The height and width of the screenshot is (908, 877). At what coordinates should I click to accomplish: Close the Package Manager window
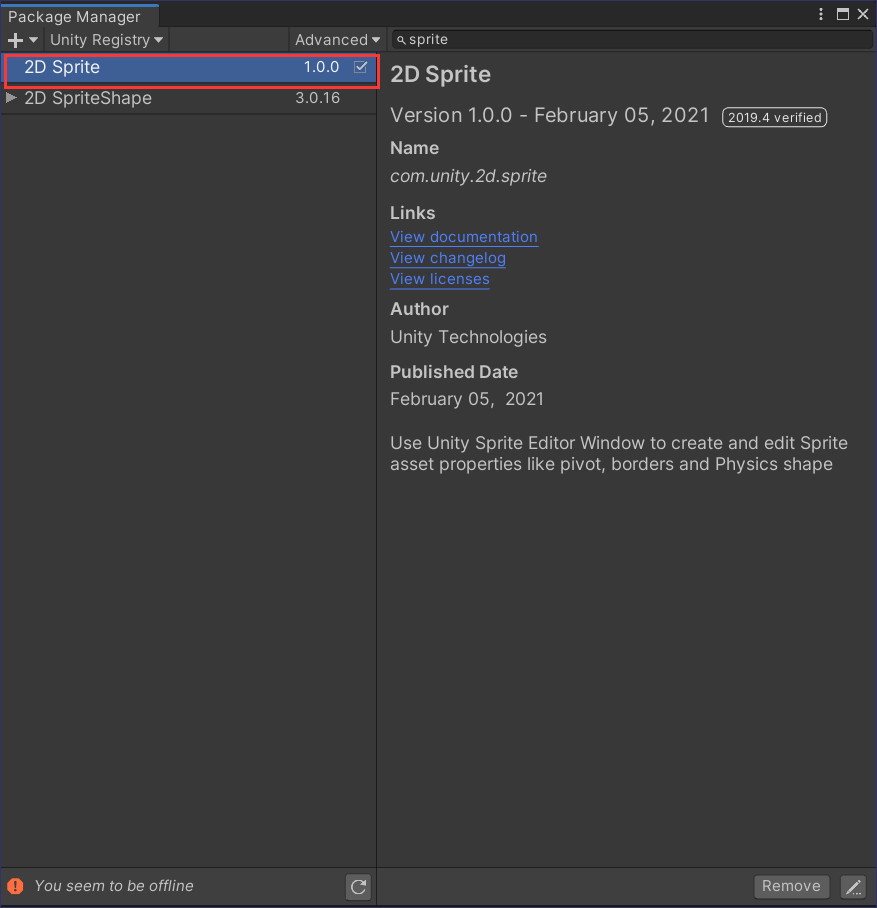[863, 14]
